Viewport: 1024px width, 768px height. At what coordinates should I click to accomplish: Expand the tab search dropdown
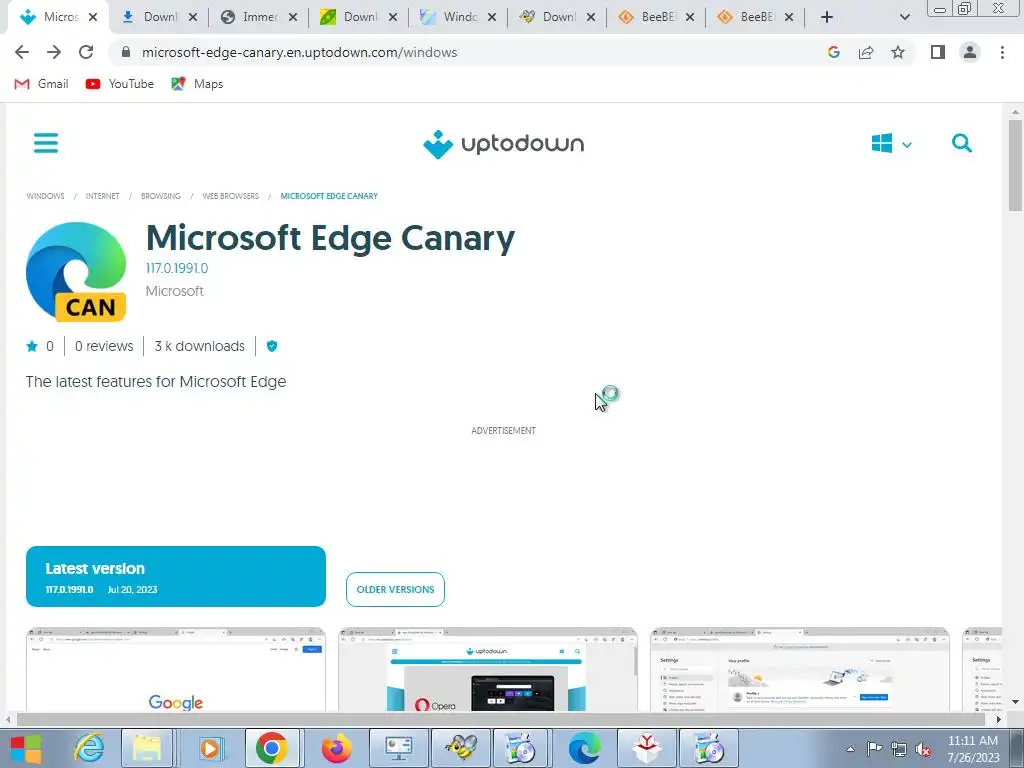click(x=904, y=18)
